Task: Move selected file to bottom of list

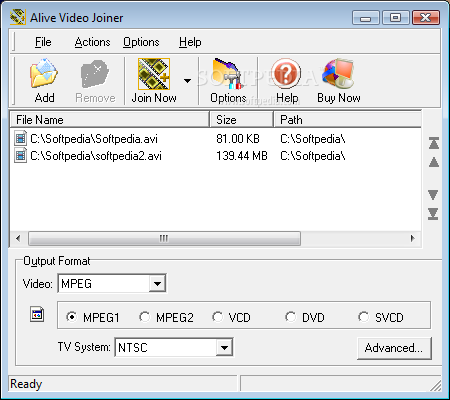Action: (x=433, y=214)
